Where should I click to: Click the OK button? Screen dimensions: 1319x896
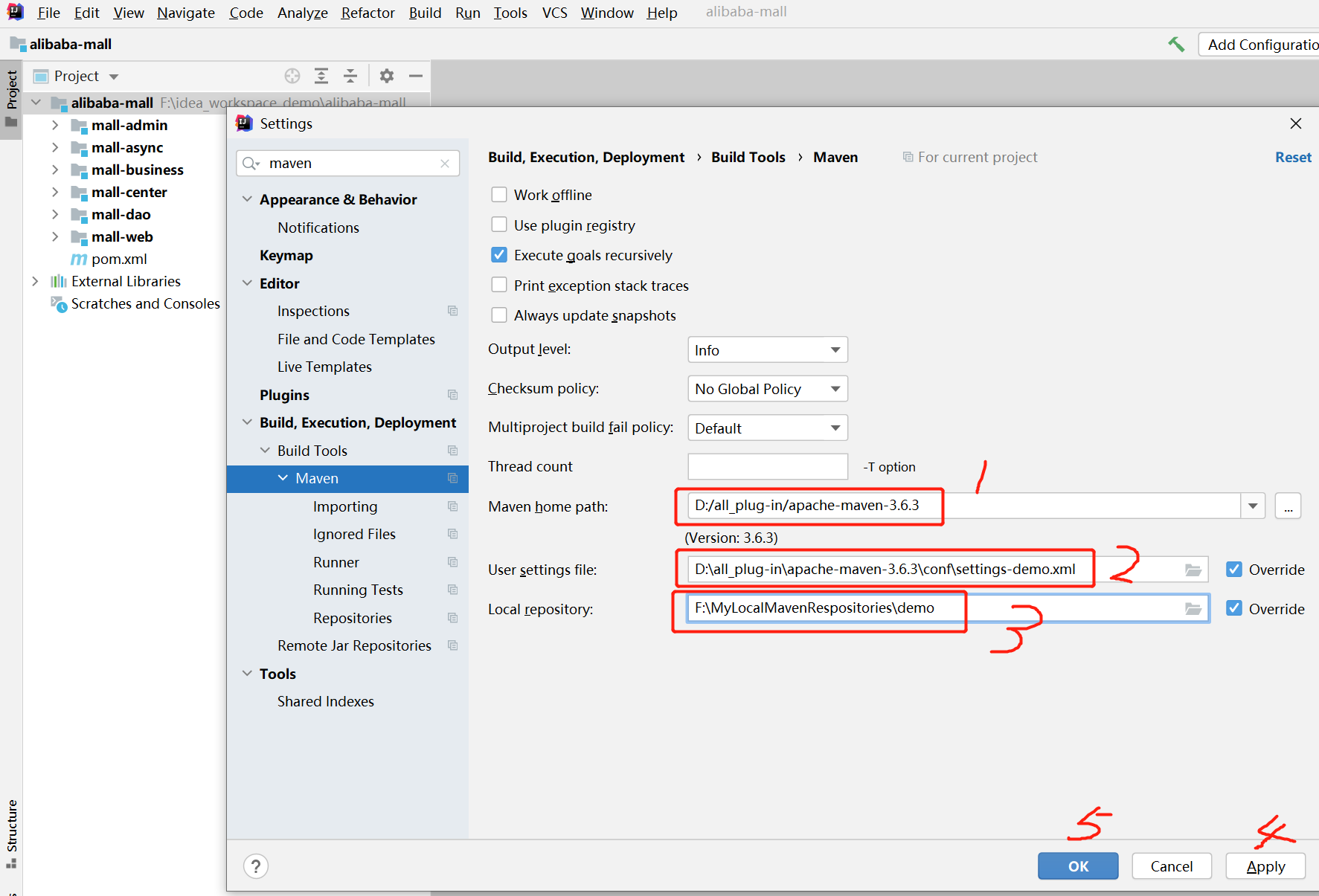(1078, 866)
